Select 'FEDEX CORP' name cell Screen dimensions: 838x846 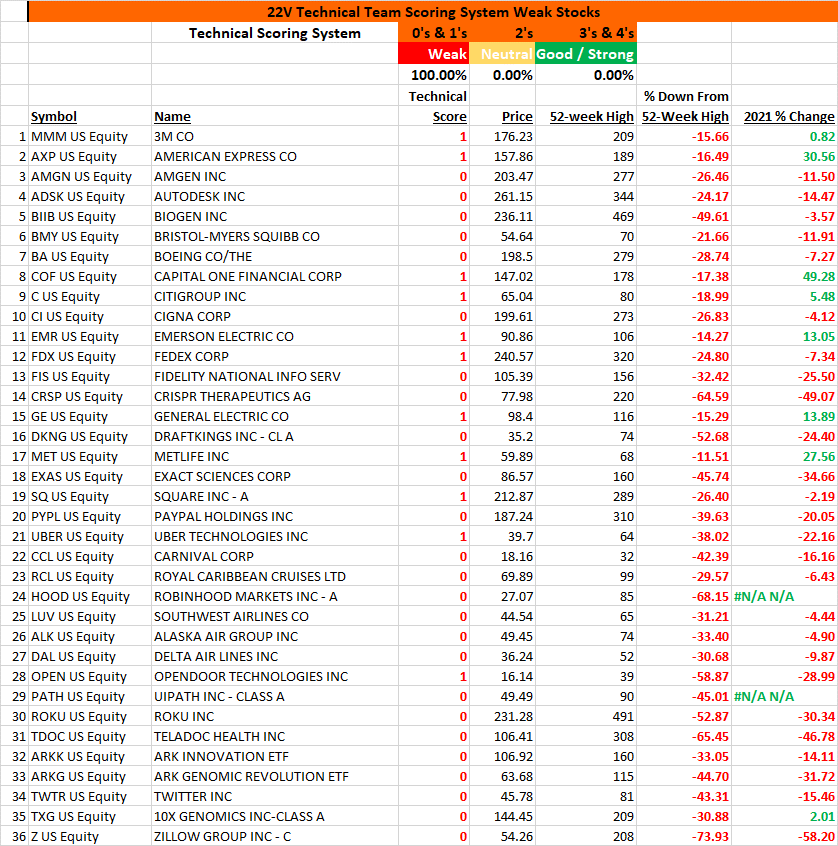point(275,356)
